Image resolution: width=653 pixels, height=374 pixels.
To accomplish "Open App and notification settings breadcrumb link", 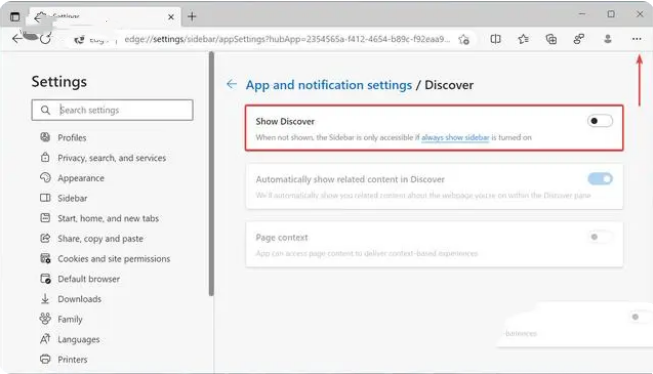I will pos(329,85).
